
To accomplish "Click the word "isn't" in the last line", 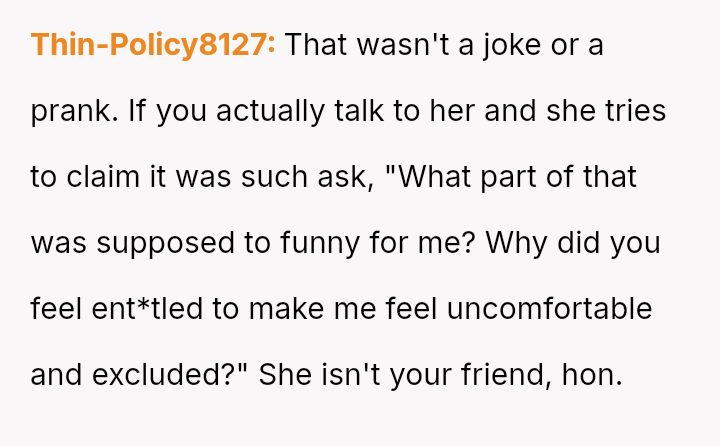I will click(352, 375).
